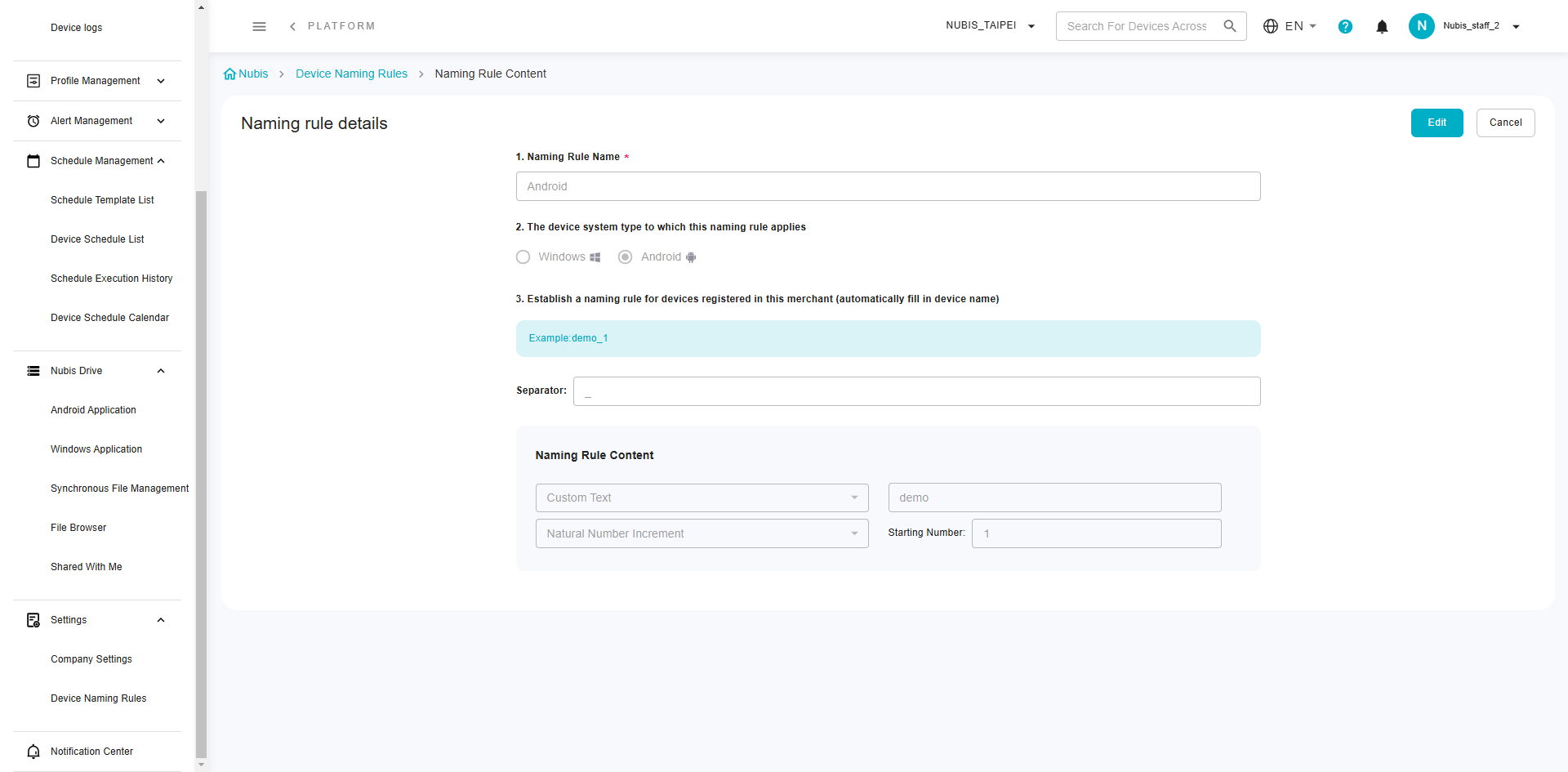Select the Windows radio button
This screenshot has width=1568, height=772.
(x=523, y=257)
